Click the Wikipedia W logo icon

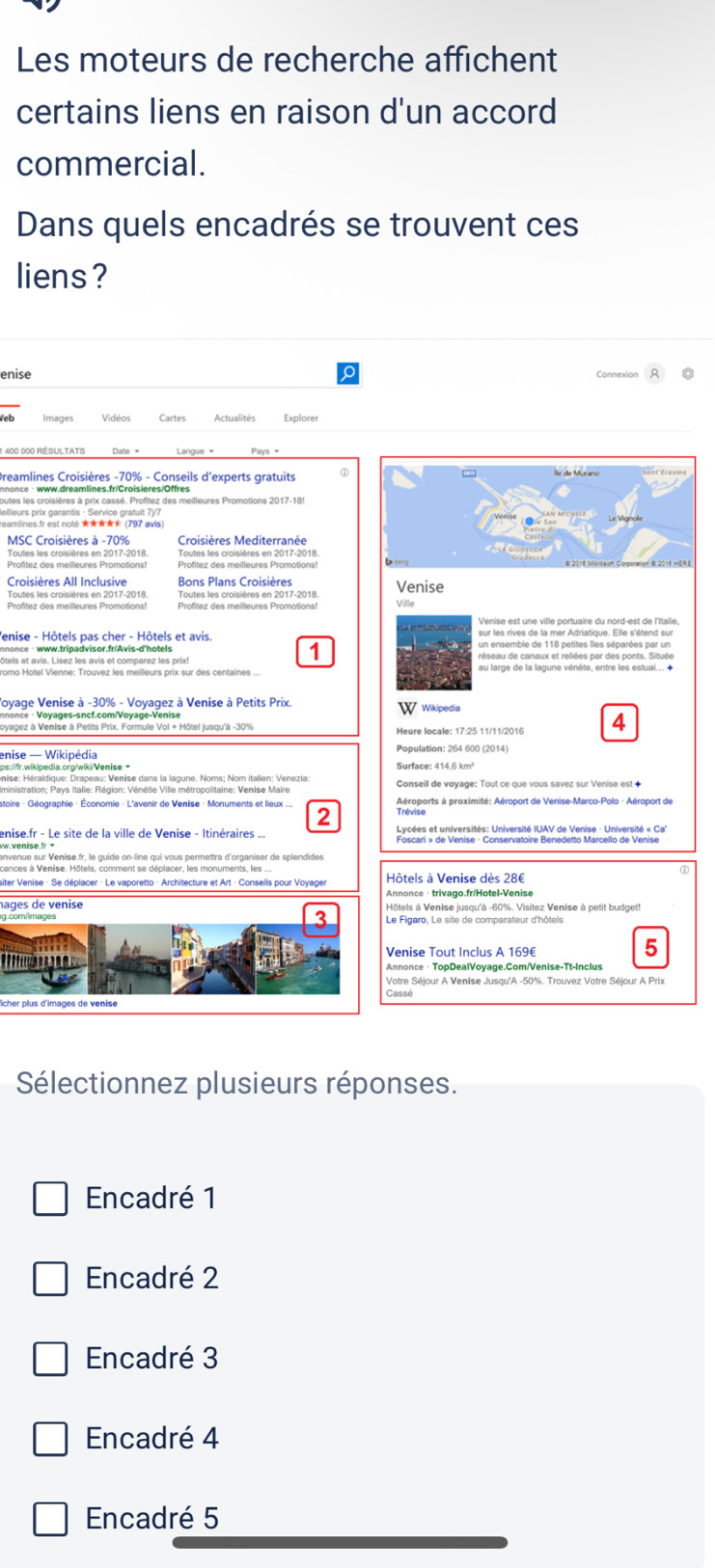(x=407, y=709)
